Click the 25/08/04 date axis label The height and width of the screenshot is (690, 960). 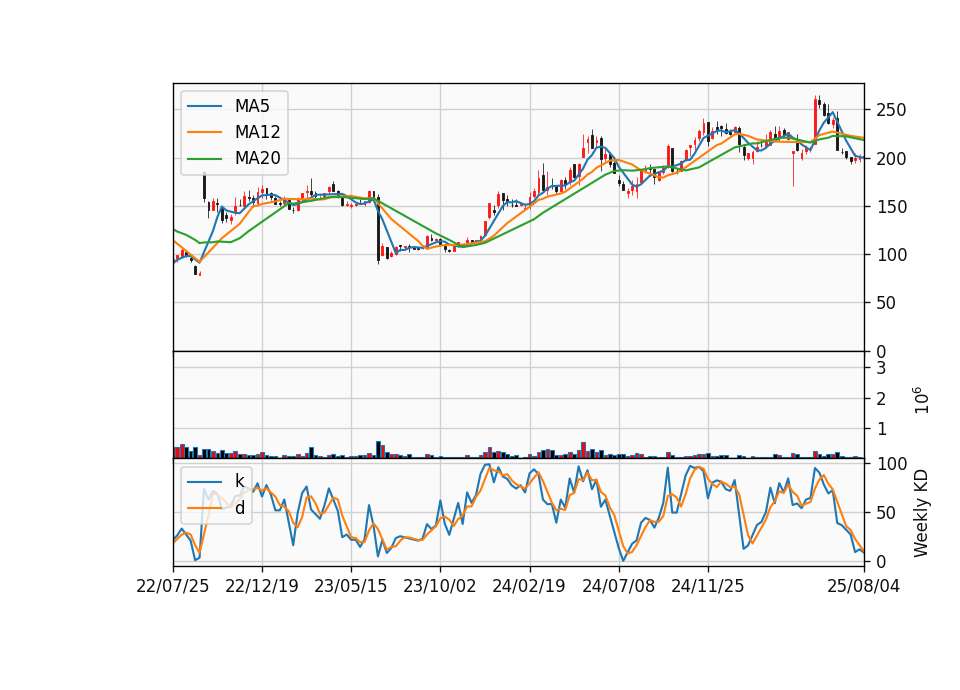click(864, 586)
